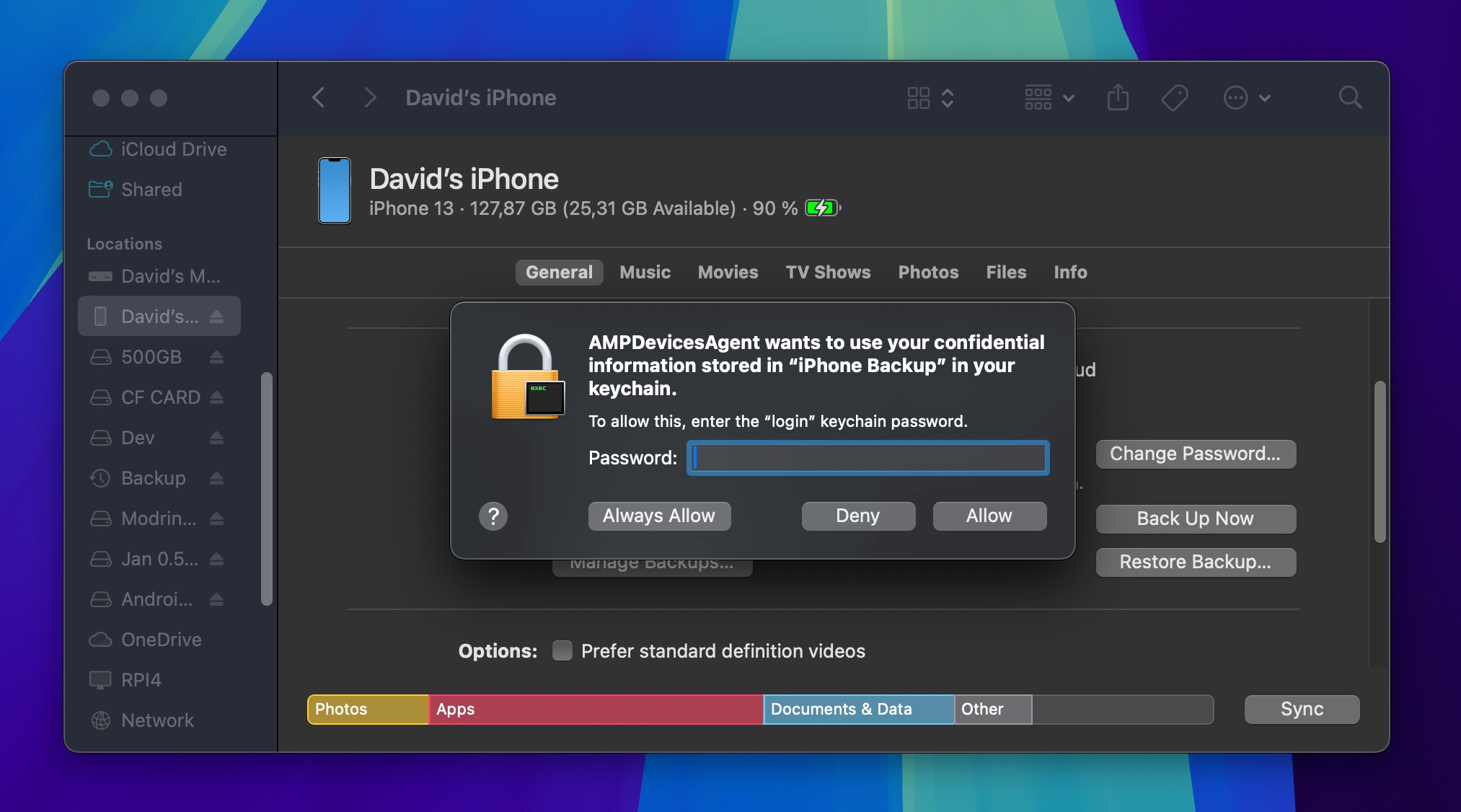1461x812 pixels.
Task: Switch to the Music tab
Action: click(645, 272)
